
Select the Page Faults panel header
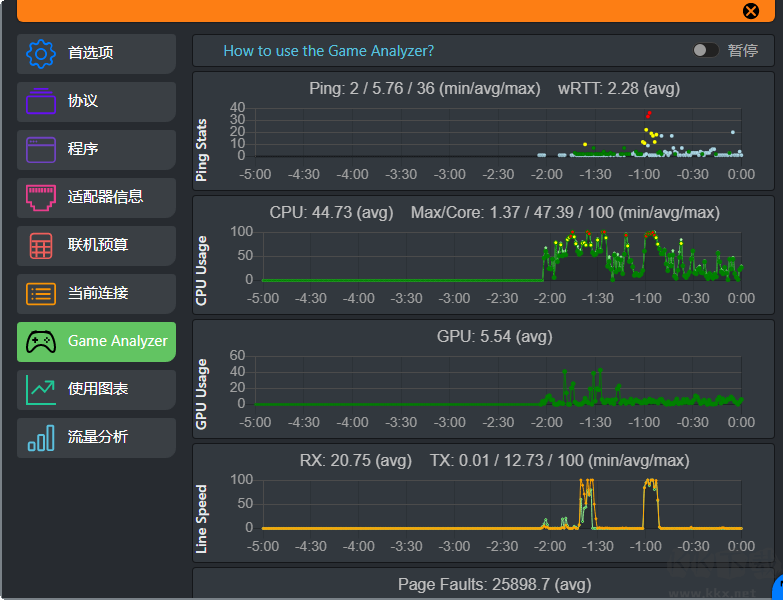(x=494, y=584)
